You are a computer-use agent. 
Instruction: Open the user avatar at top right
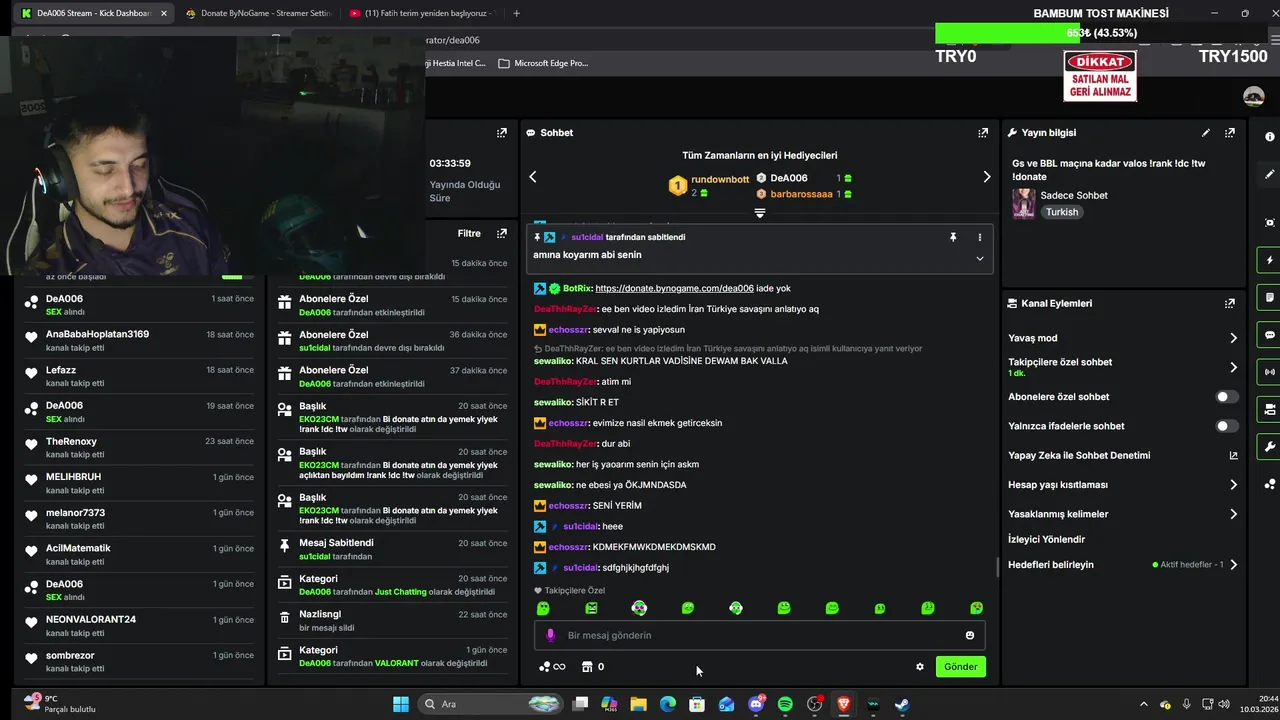pyautogui.click(x=1253, y=96)
